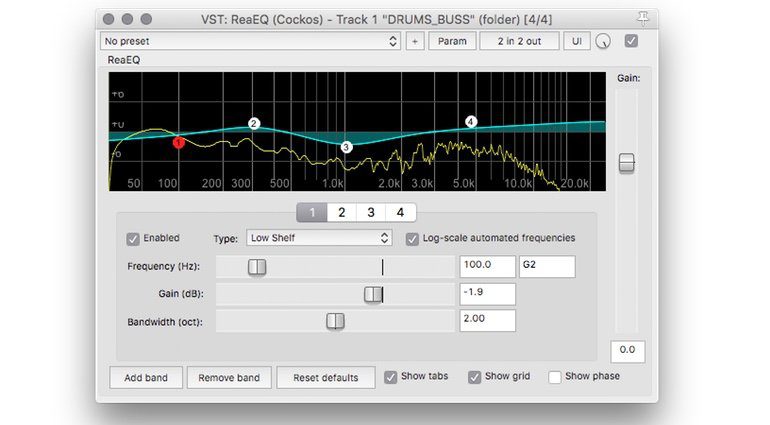Uncheck Show grid option

coord(474,377)
